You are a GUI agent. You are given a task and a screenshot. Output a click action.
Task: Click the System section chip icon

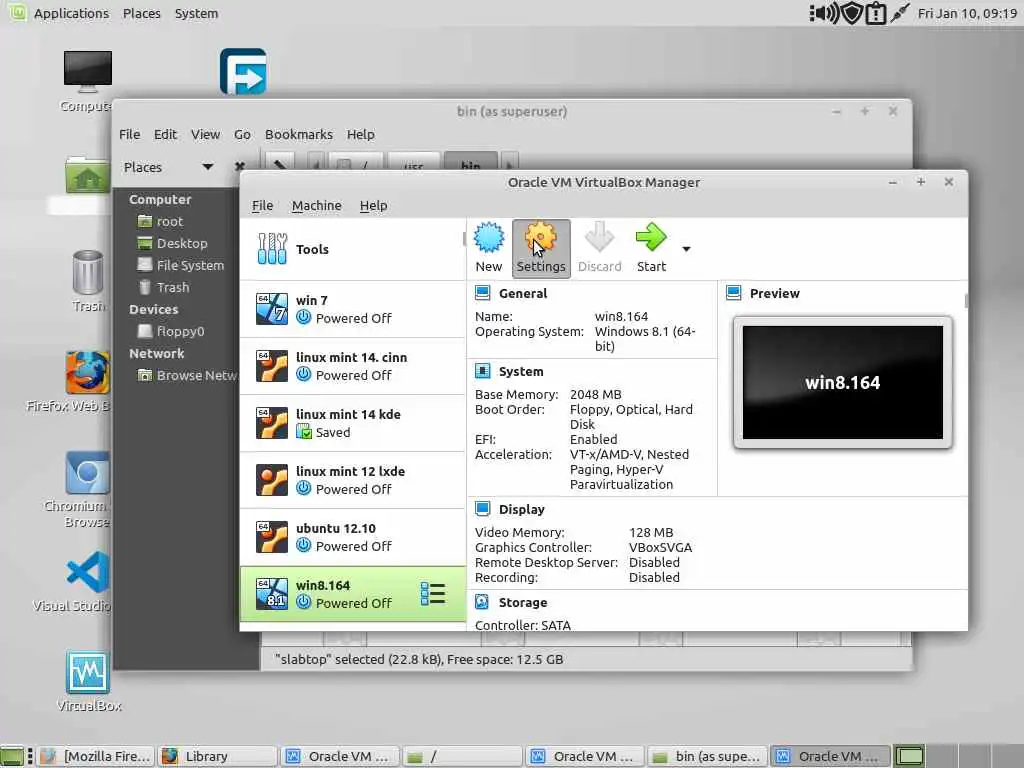(x=483, y=371)
